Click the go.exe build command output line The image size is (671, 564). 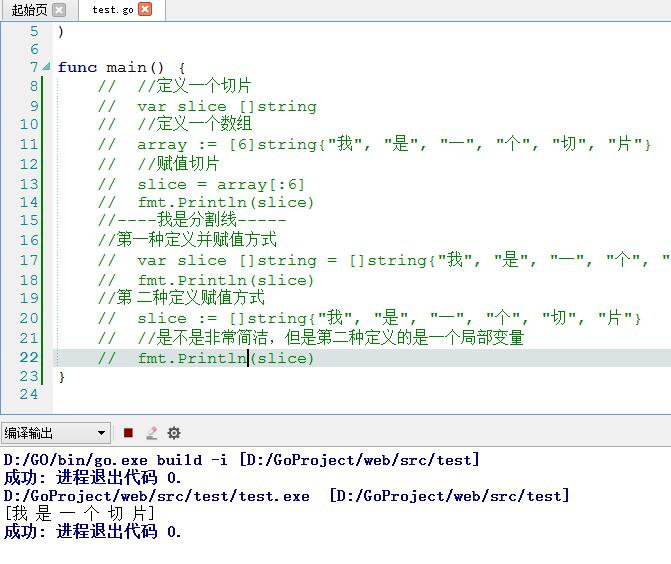click(242, 460)
